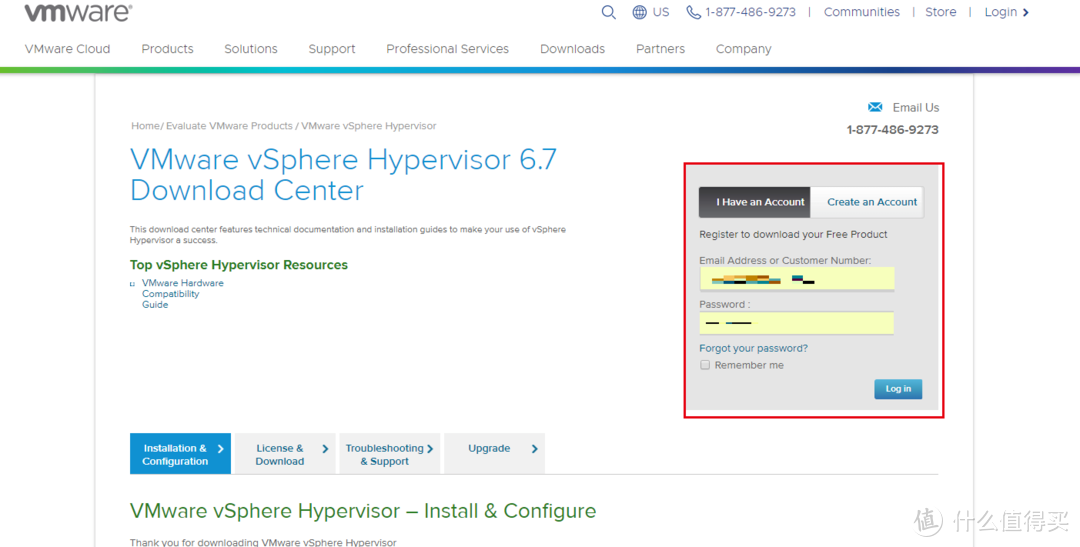Screen dimensions: 1080x547
Task: Click the bullet icon beside VMware Hardware Compatibility Guide
Action: (132, 284)
